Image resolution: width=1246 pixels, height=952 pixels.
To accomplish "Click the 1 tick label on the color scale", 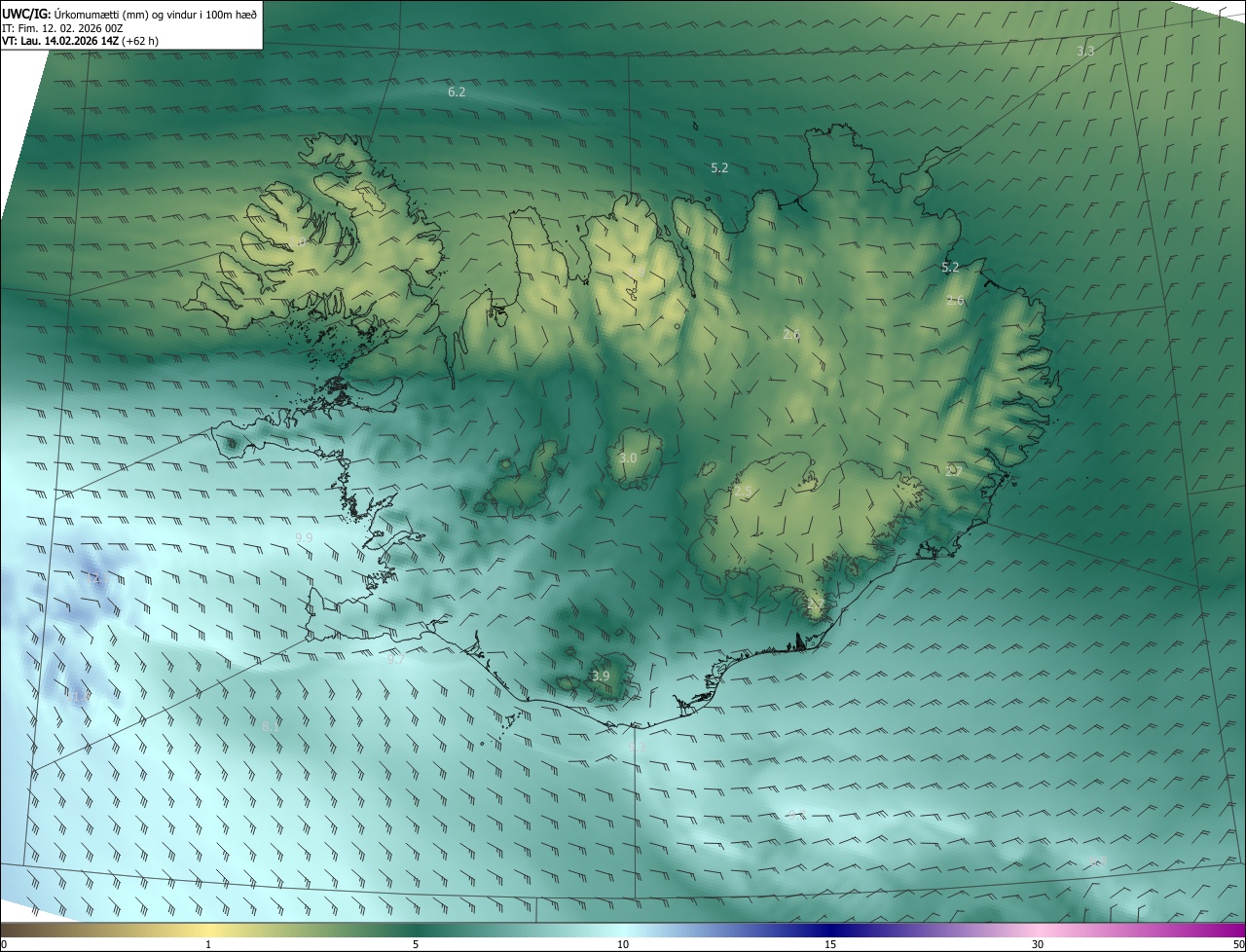I will pos(208,944).
